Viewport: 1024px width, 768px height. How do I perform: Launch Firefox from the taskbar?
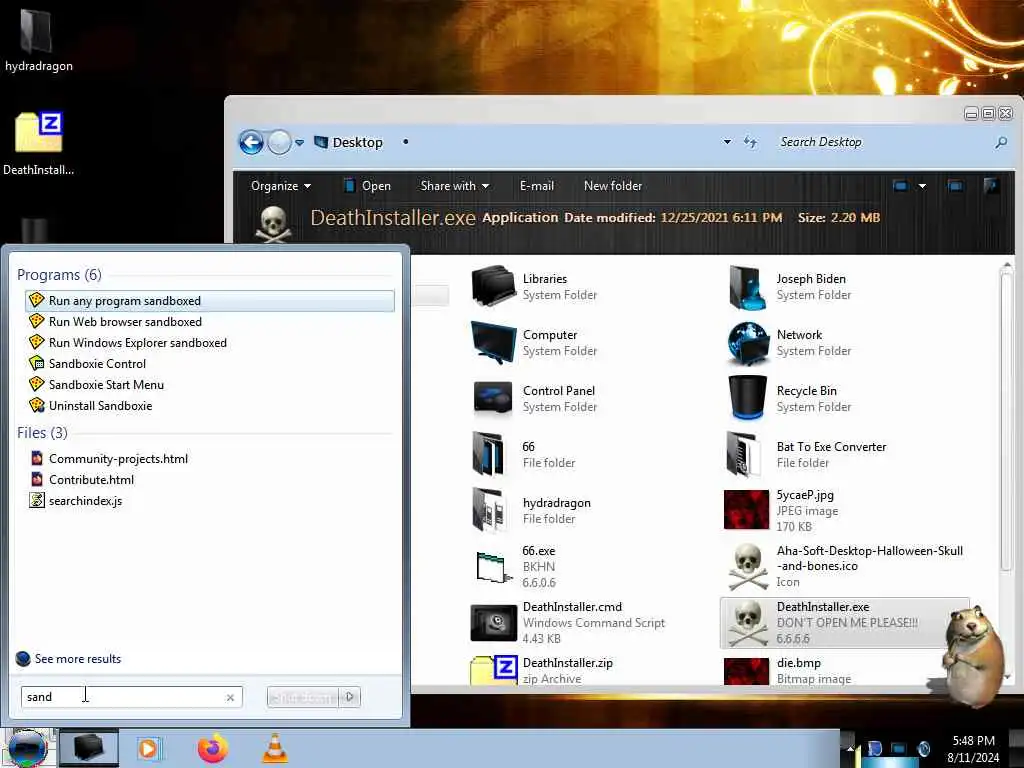pyautogui.click(x=213, y=748)
